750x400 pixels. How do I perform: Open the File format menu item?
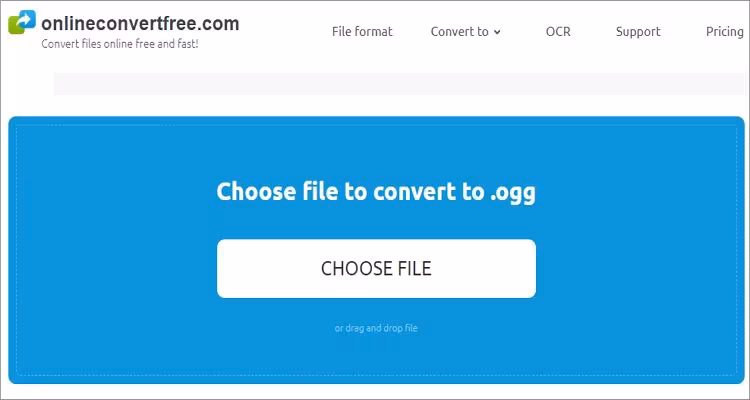pos(362,32)
